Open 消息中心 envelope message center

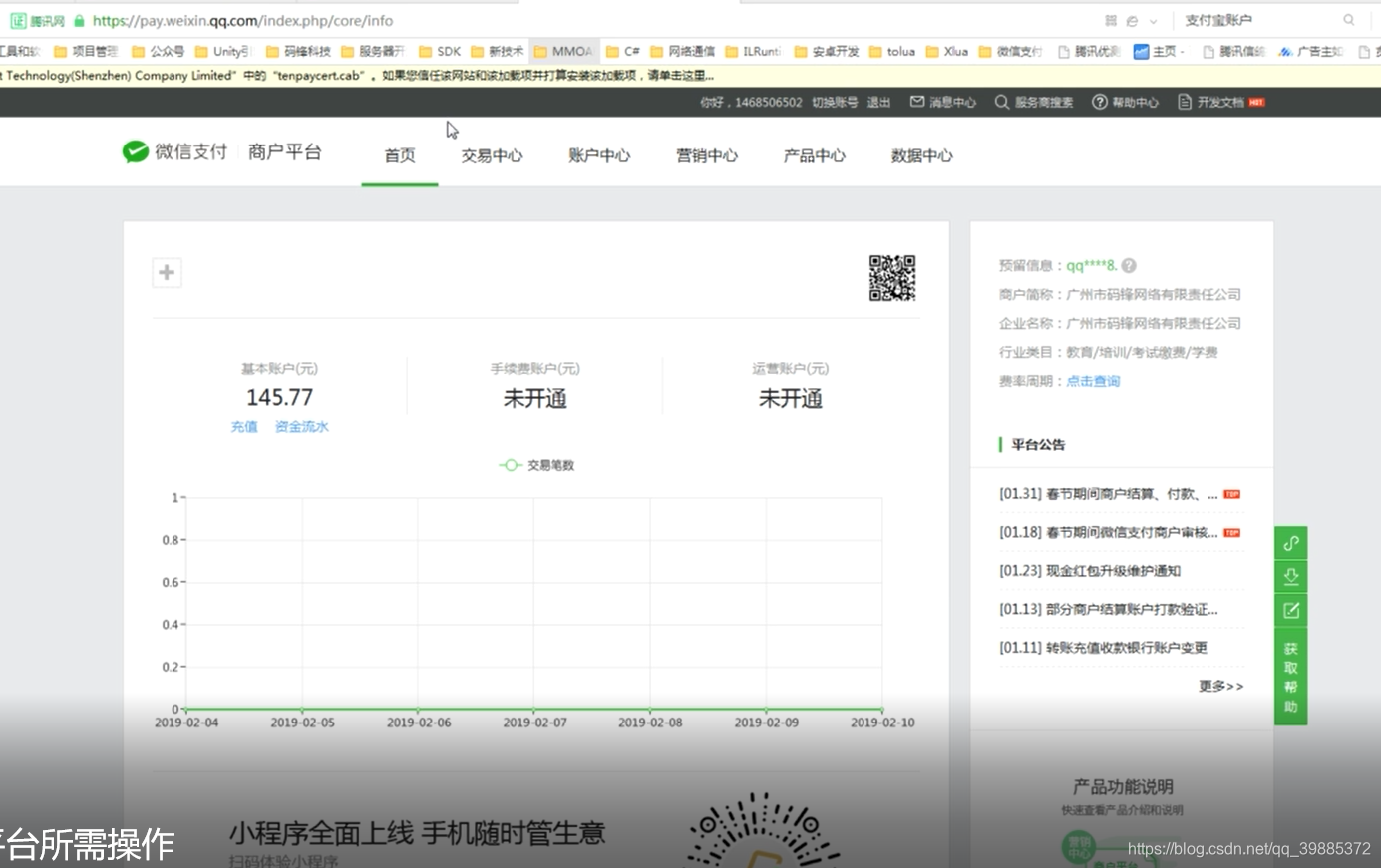[943, 102]
